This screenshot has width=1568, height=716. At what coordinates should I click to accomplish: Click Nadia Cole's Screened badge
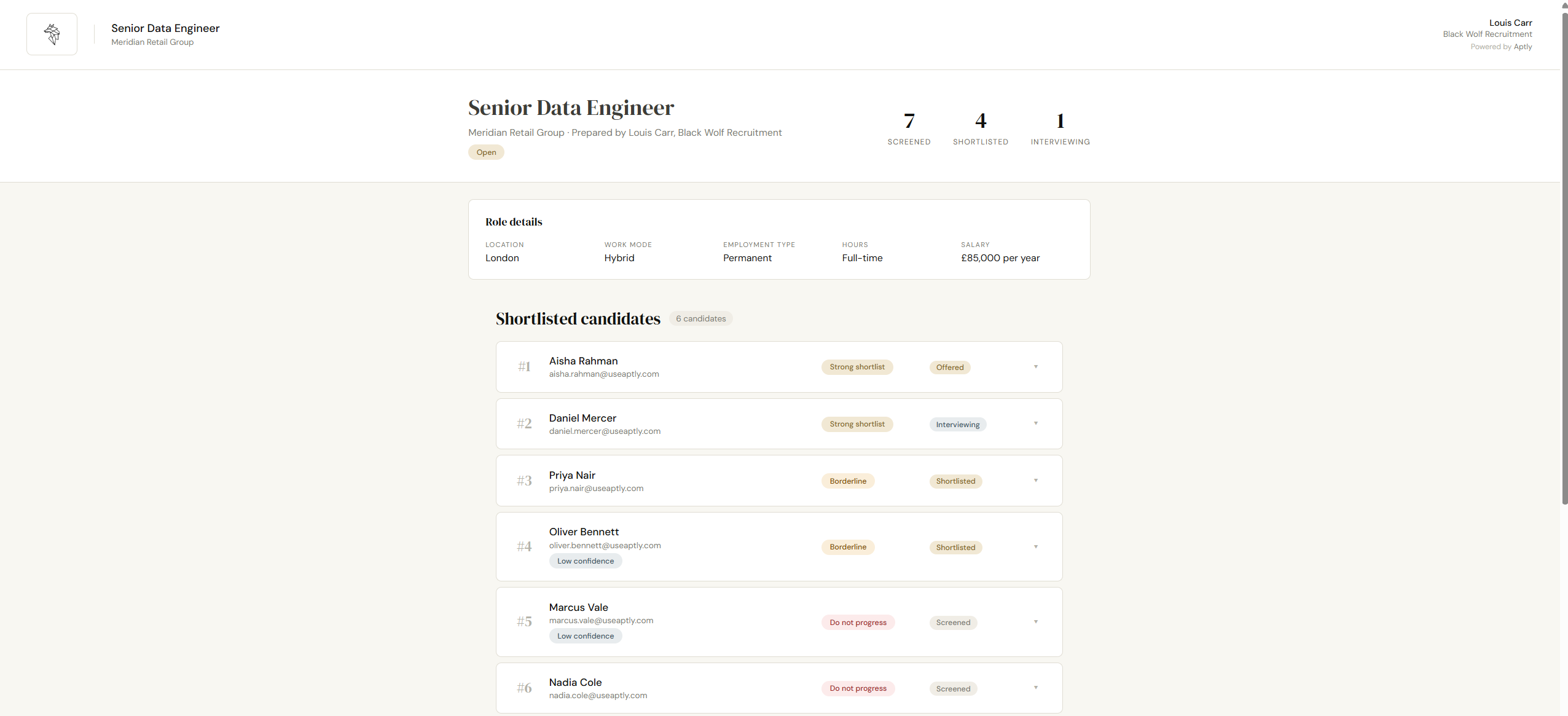pyautogui.click(x=953, y=689)
